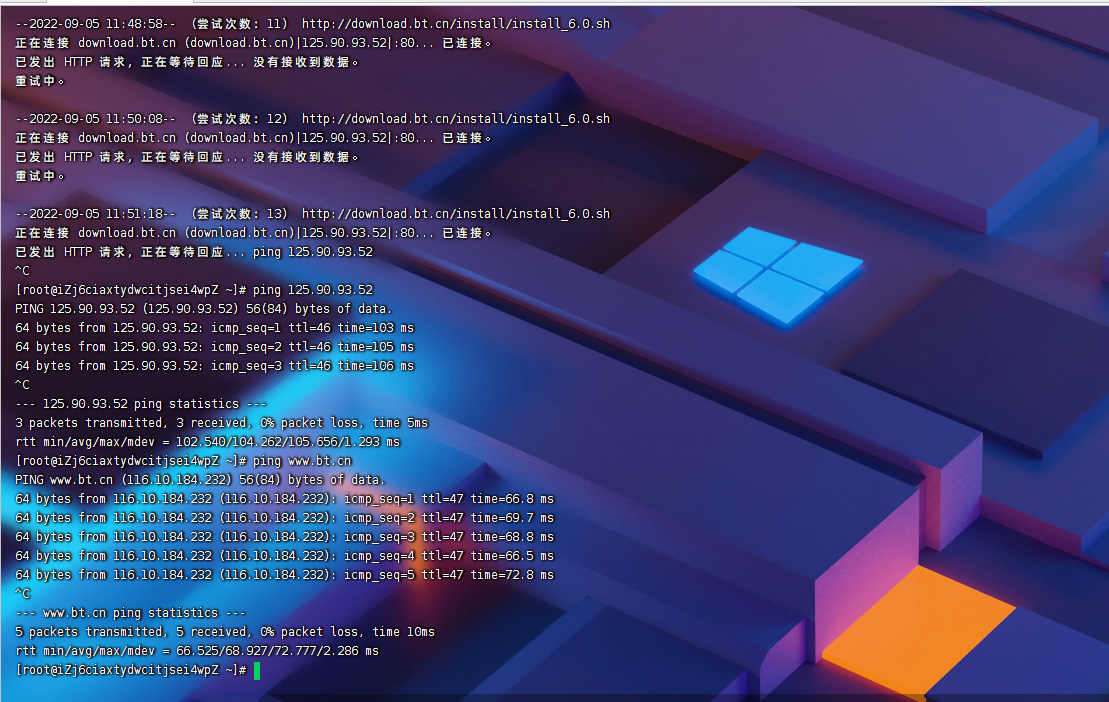Click the reply line with time=72.8 ms

pyautogui.click(x=284, y=575)
